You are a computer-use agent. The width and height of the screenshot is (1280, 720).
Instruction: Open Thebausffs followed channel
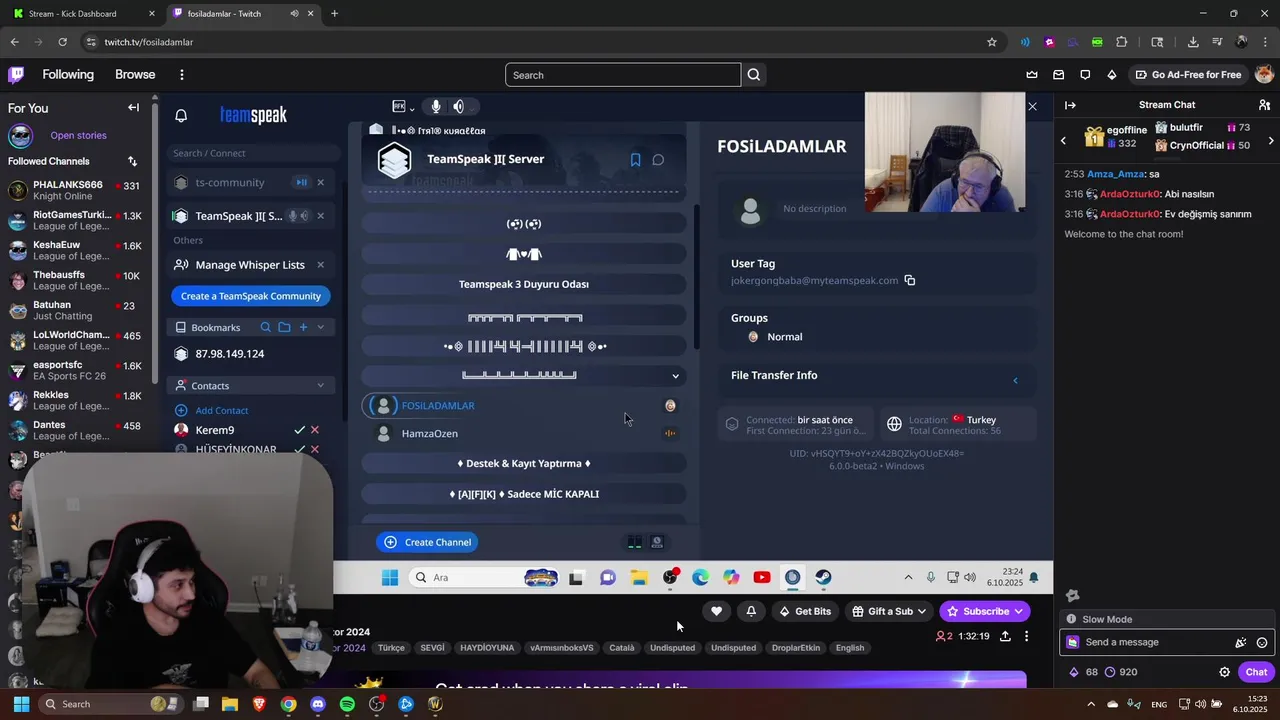pos(76,280)
